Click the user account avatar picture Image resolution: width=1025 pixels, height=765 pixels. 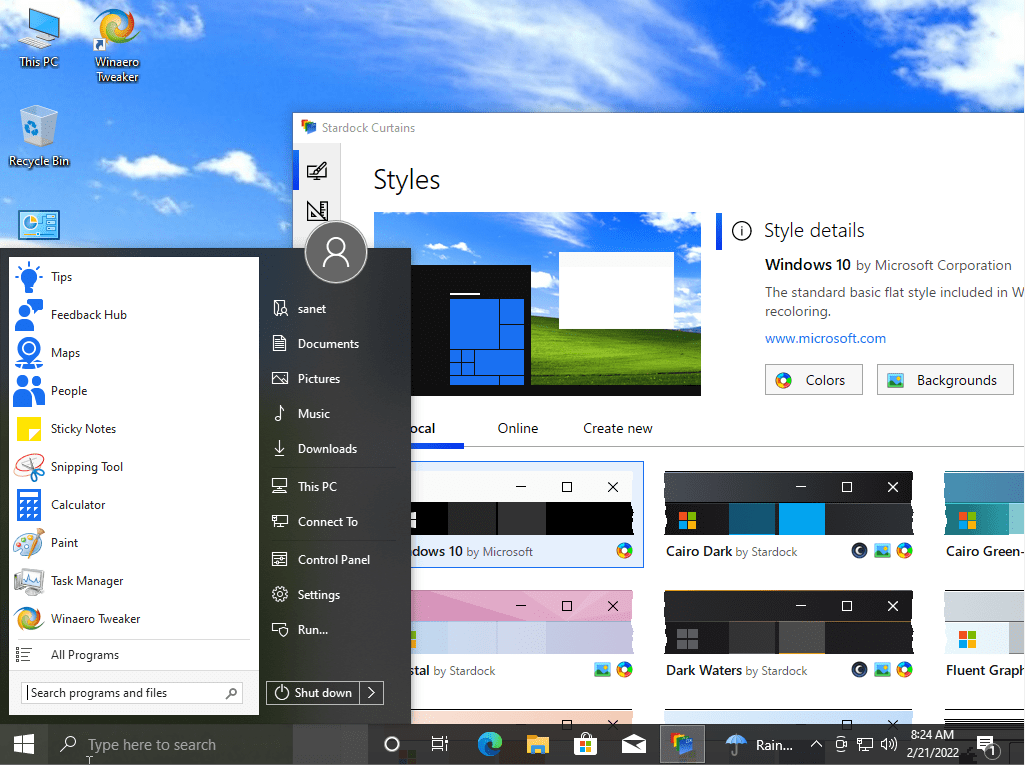(336, 252)
